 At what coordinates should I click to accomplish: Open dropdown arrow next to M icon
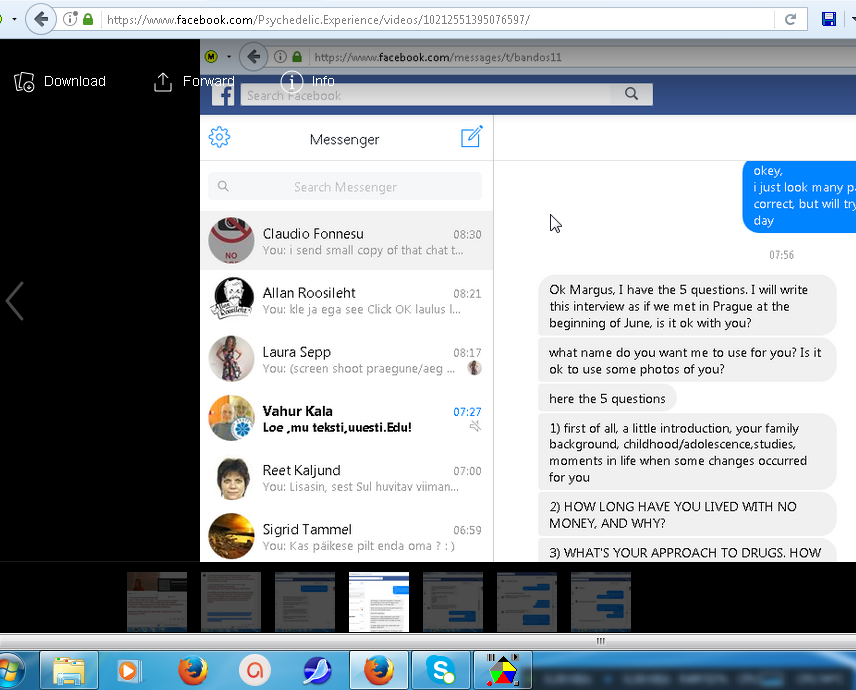point(229,57)
